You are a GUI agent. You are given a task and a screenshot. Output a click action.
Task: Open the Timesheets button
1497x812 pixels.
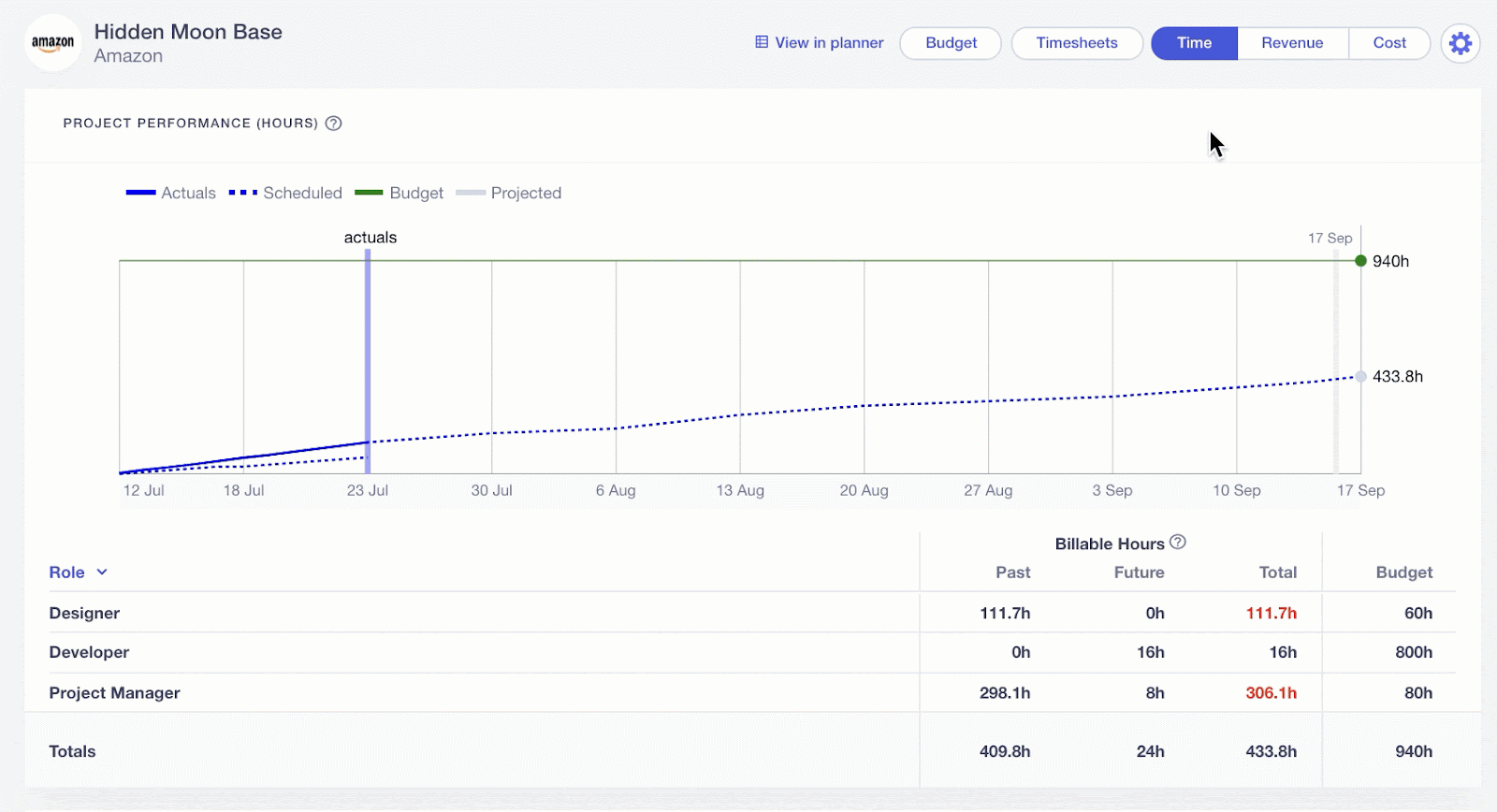(x=1077, y=43)
